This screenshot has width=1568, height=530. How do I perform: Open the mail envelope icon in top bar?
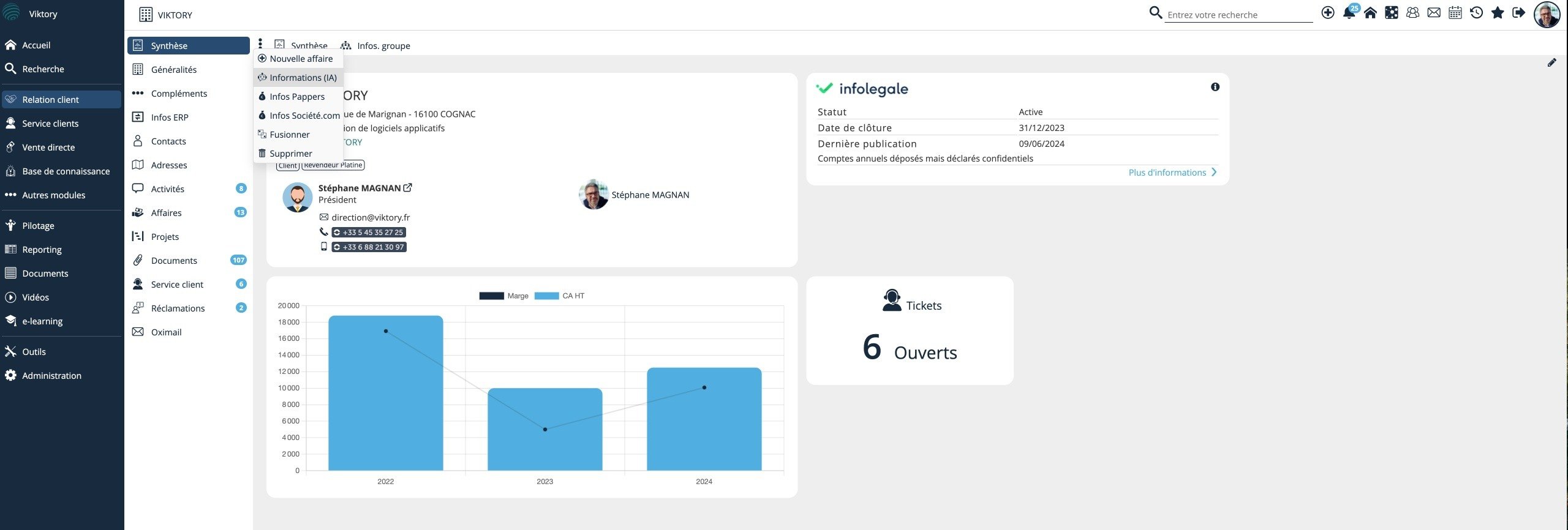(x=1434, y=13)
